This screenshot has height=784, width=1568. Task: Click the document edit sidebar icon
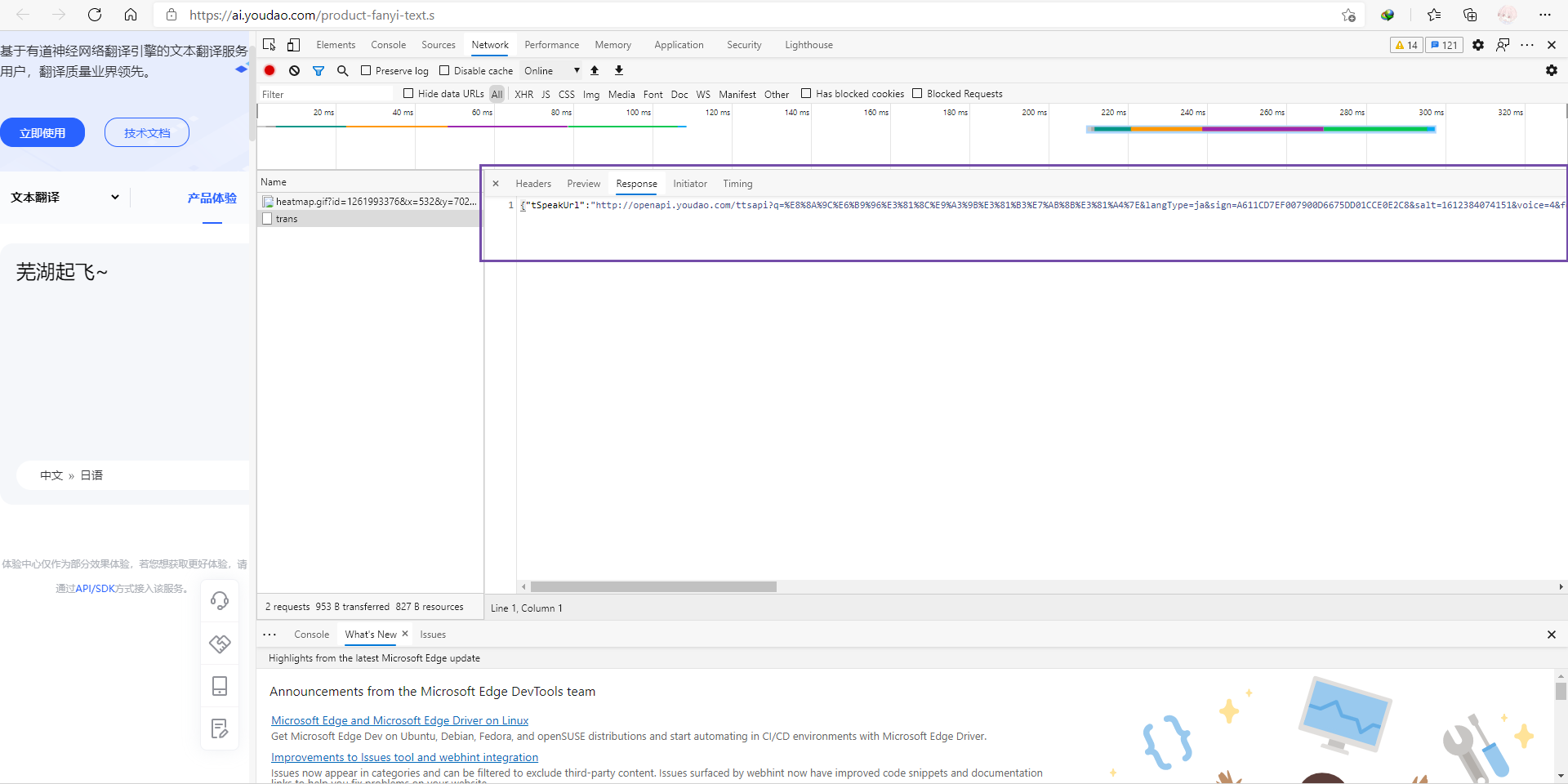click(x=220, y=728)
